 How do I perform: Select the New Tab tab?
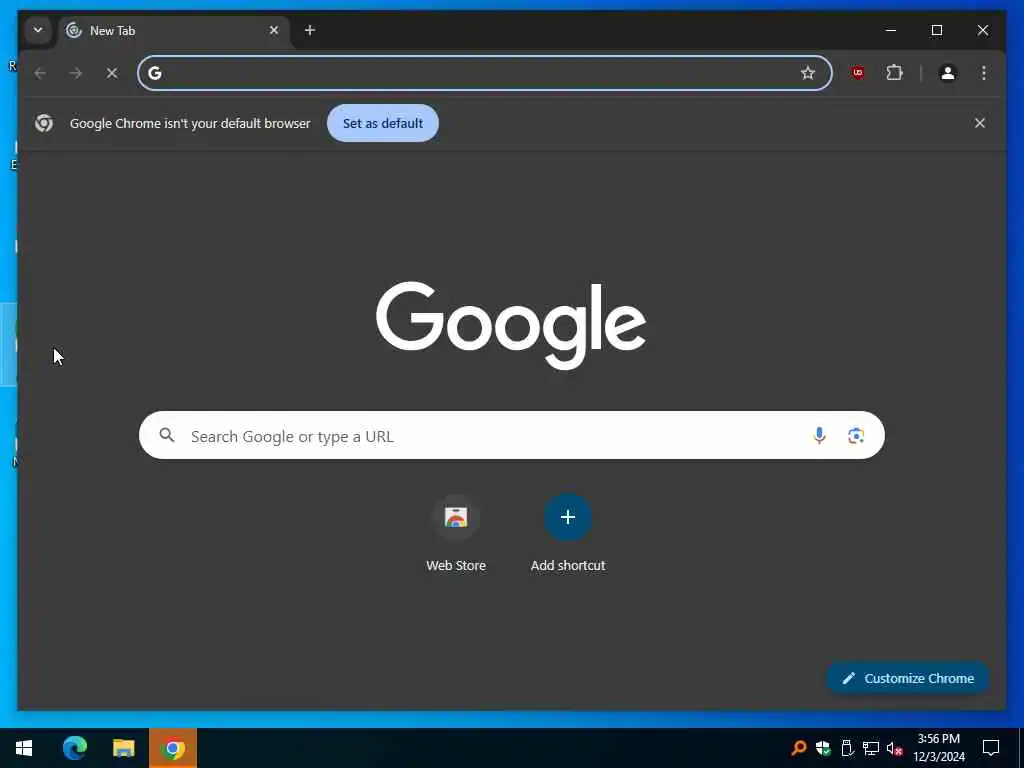tap(173, 31)
